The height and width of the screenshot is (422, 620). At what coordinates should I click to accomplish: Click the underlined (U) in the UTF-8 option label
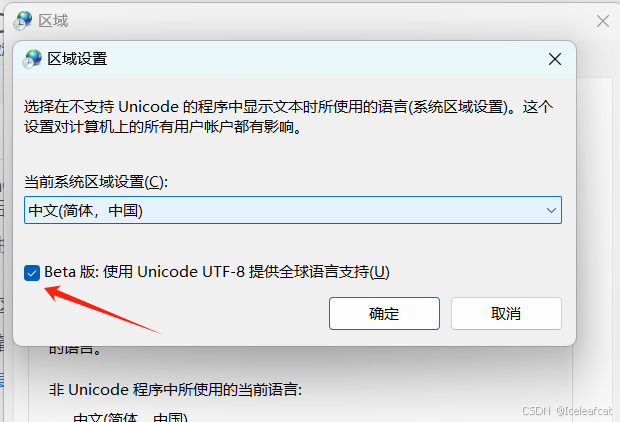point(379,272)
